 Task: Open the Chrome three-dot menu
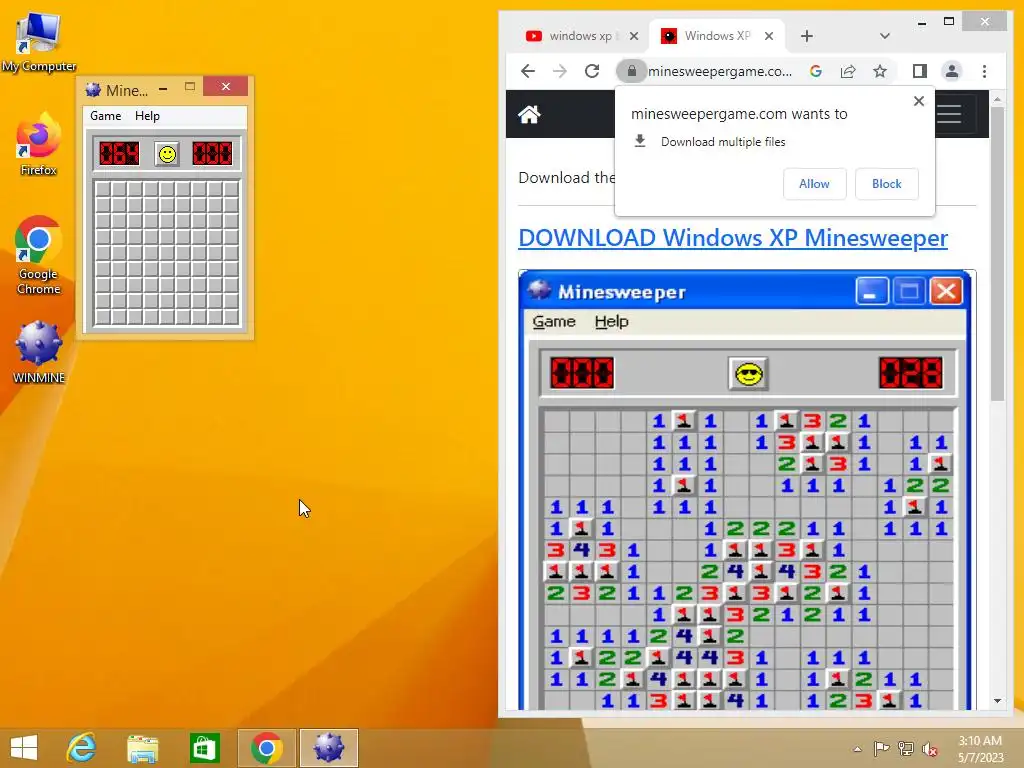985,71
